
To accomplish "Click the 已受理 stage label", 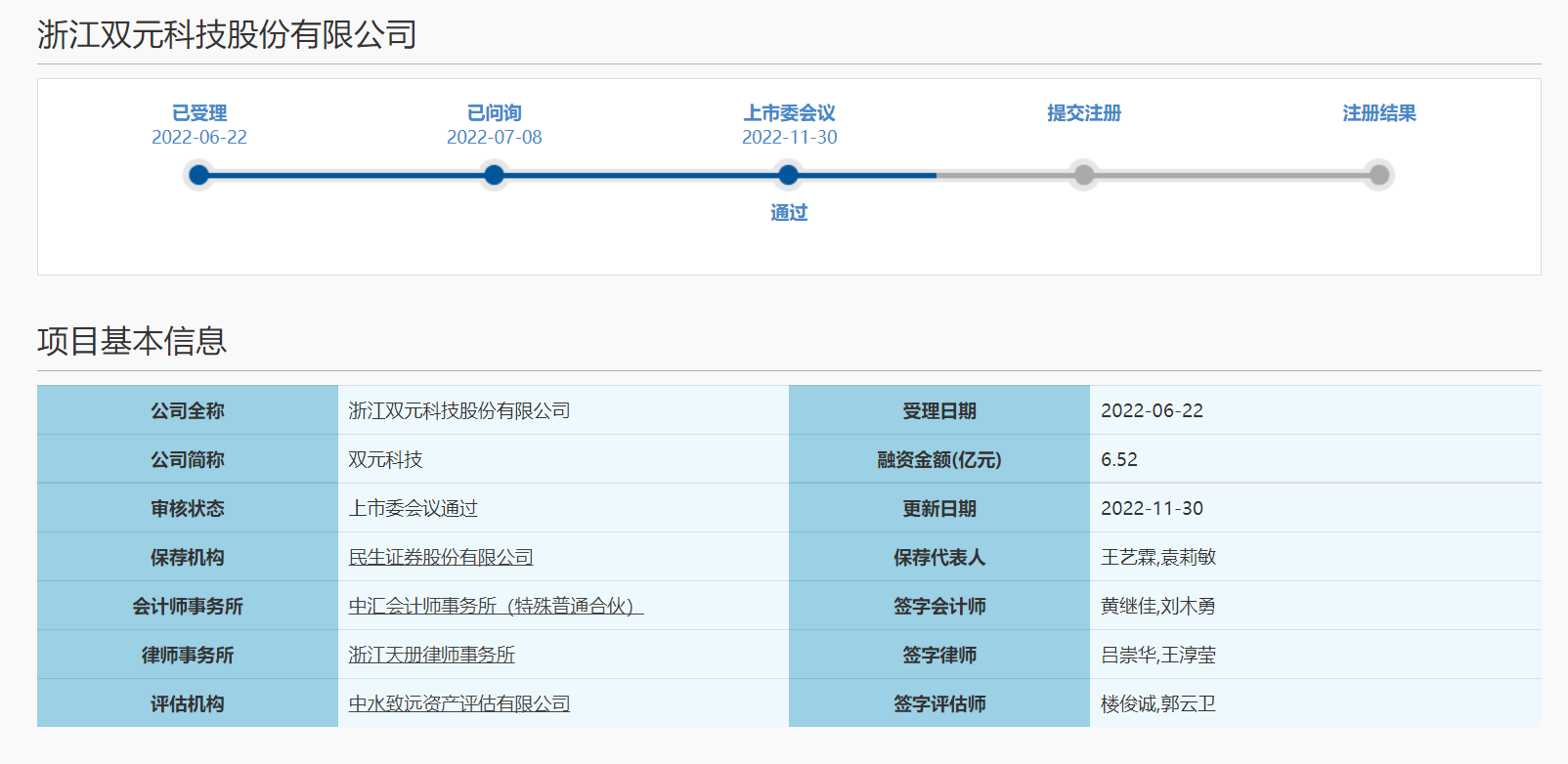I will (198, 113).
